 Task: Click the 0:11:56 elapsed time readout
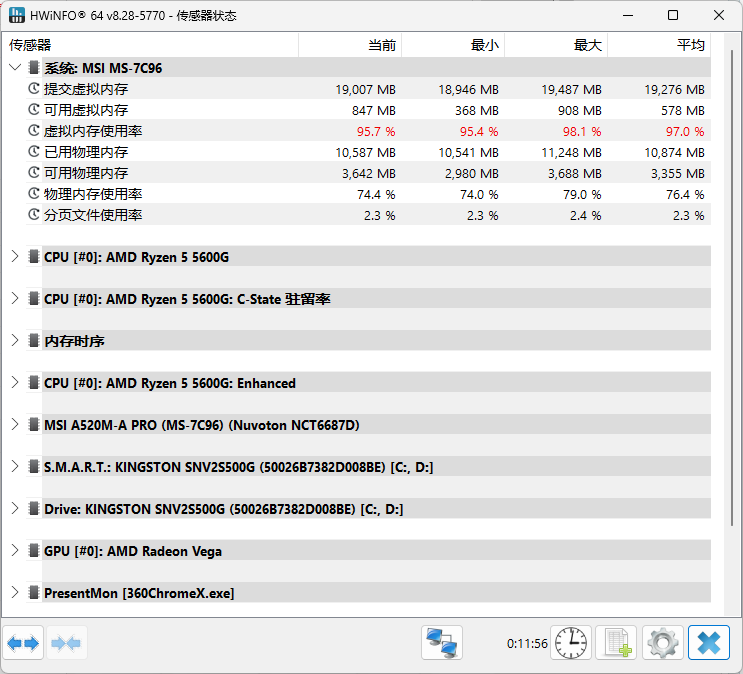click(527, 644)
